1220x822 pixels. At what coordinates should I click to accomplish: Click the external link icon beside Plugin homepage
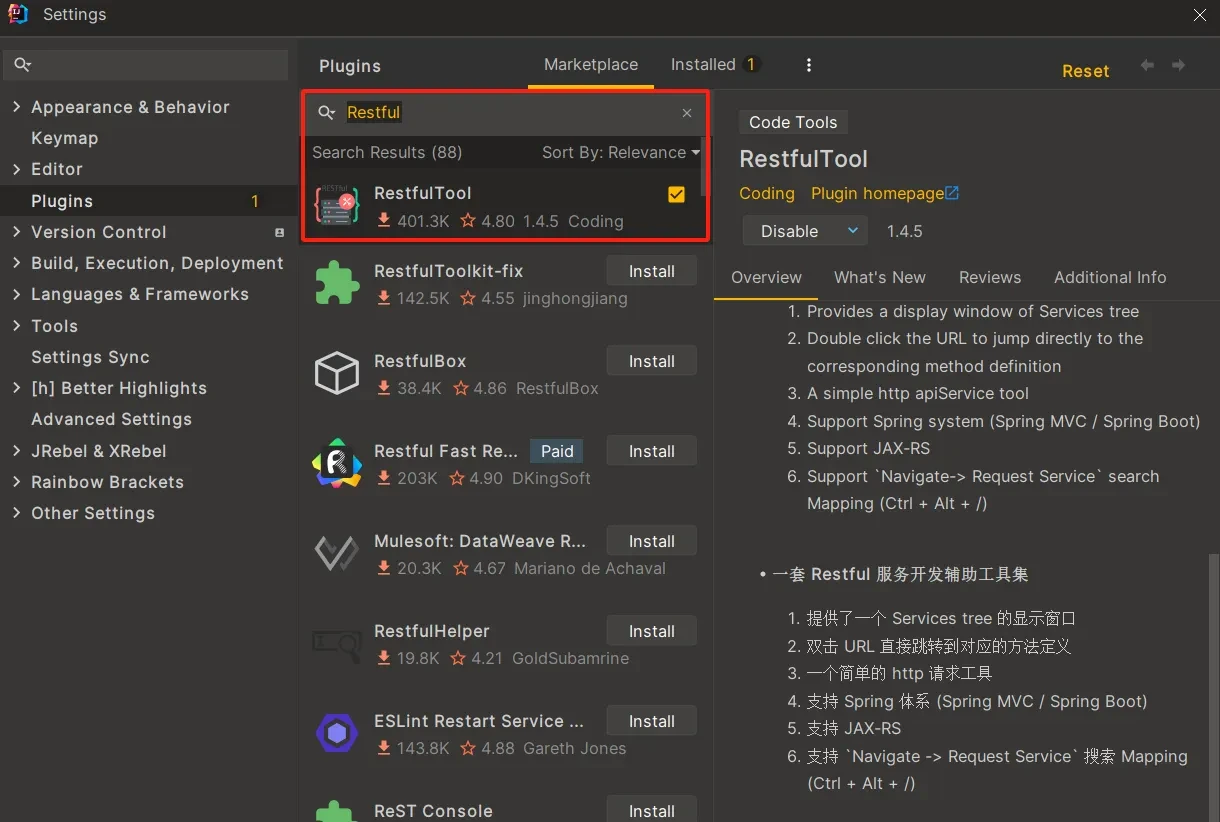952,193
